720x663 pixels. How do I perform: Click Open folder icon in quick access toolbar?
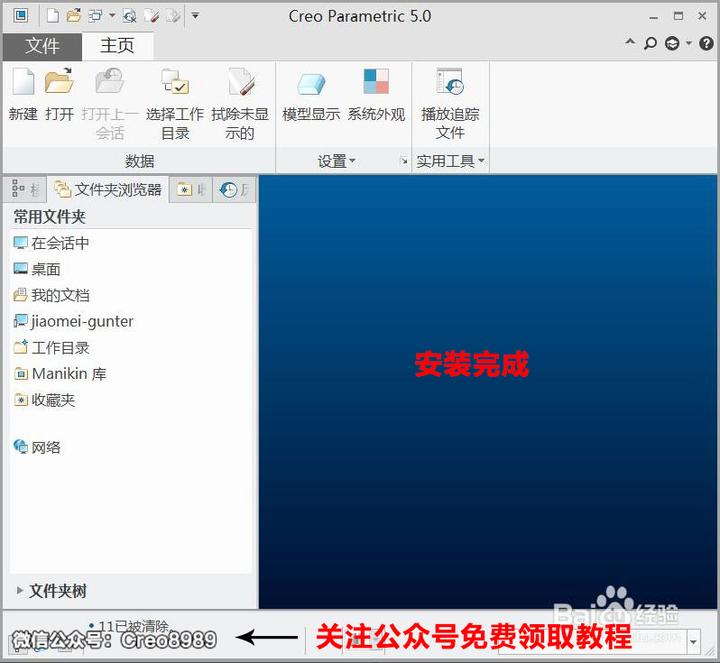73,16
